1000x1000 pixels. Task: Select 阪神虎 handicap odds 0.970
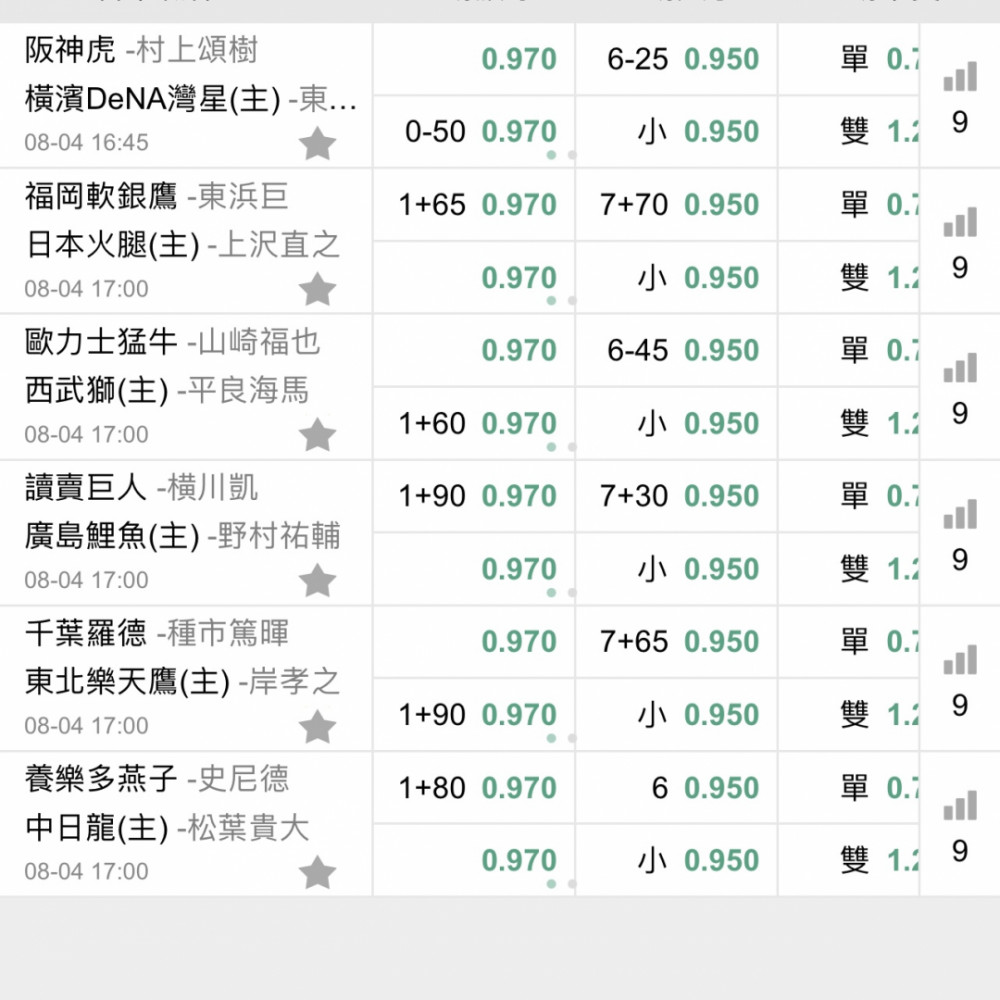pos(474,59)
